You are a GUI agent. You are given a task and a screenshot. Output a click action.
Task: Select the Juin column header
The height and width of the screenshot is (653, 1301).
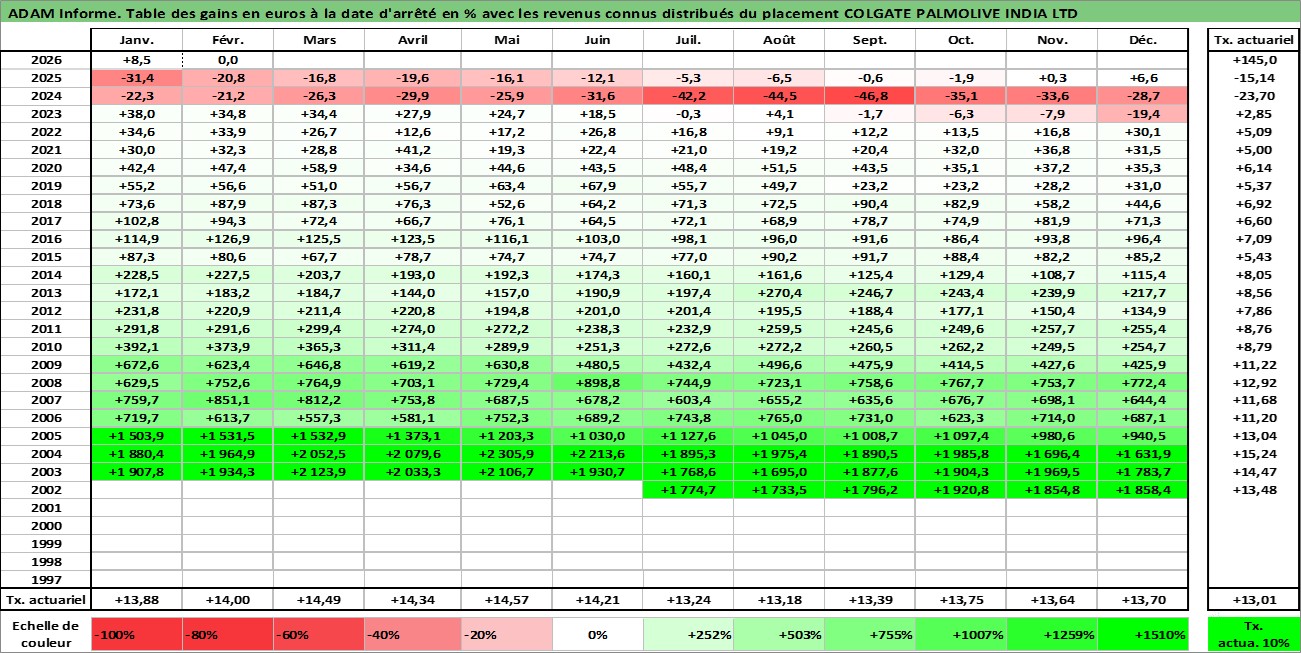(597, 40)
